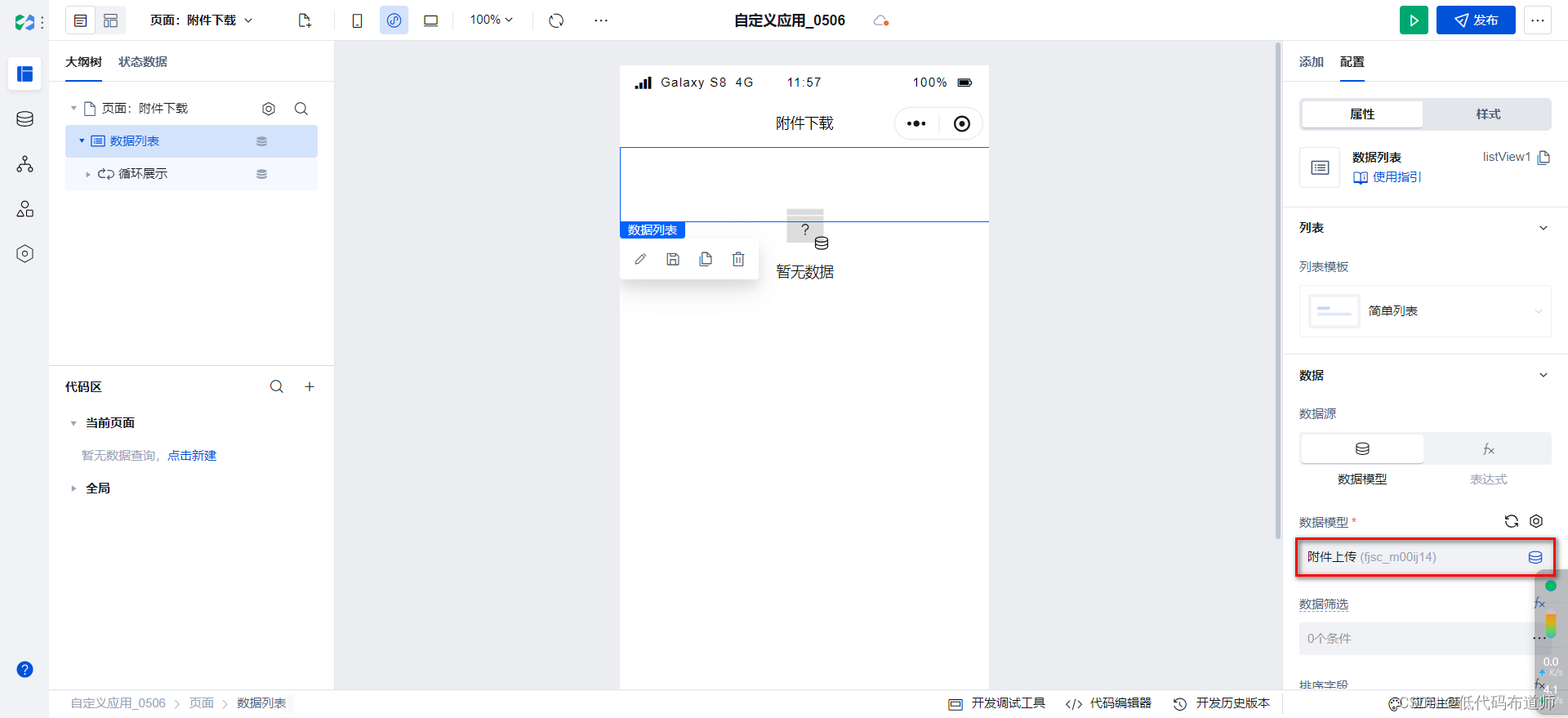Image resolution: width=1568 pixels, height=718 pixels.
Task: Click the copy icon on canvas toolbar
Action: pyautogui.click(x=706, y=259)
